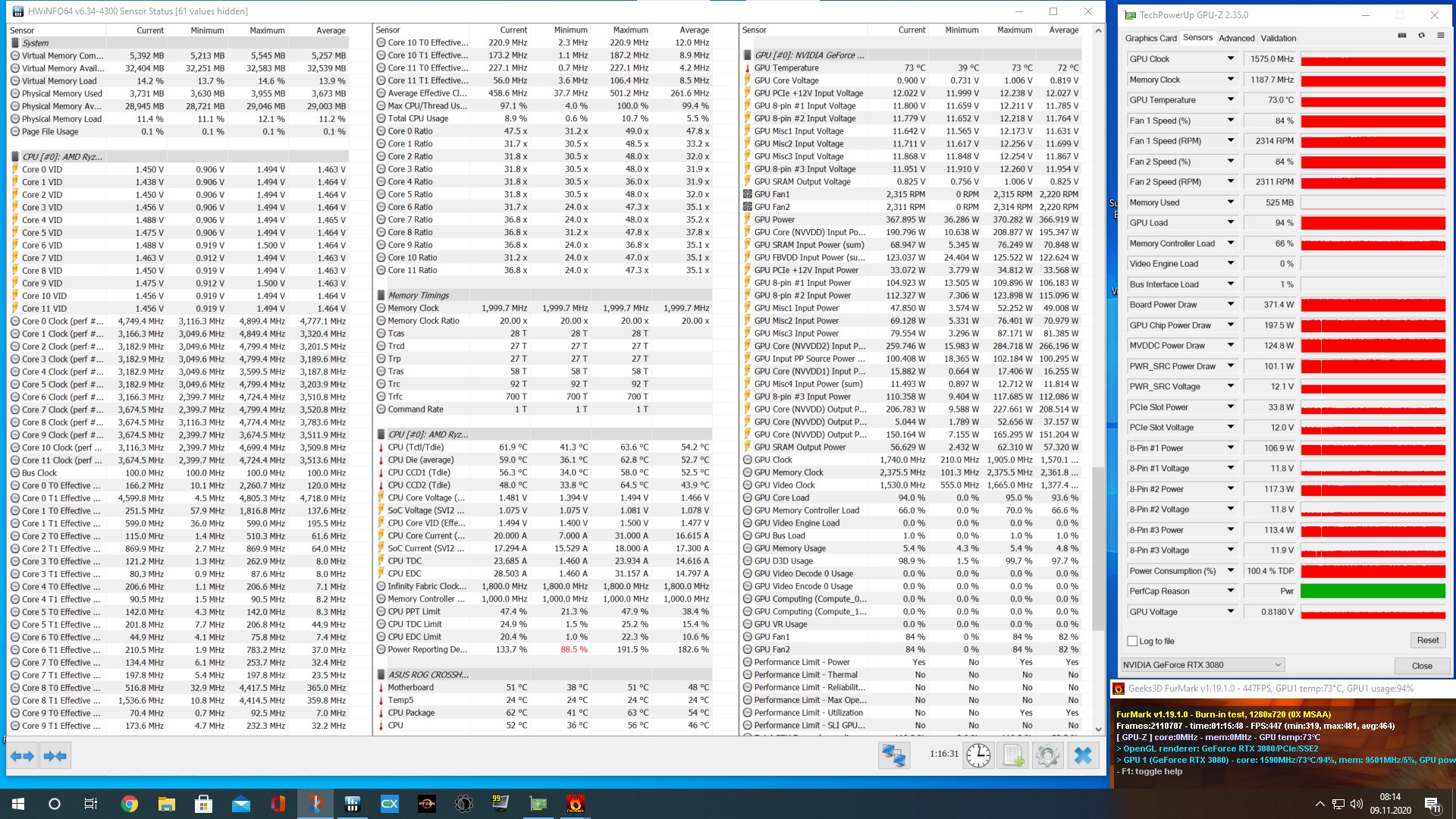1456x819 pixels.
Task: Start logging with the log file icon
Action: click(x=1013, y=755)
